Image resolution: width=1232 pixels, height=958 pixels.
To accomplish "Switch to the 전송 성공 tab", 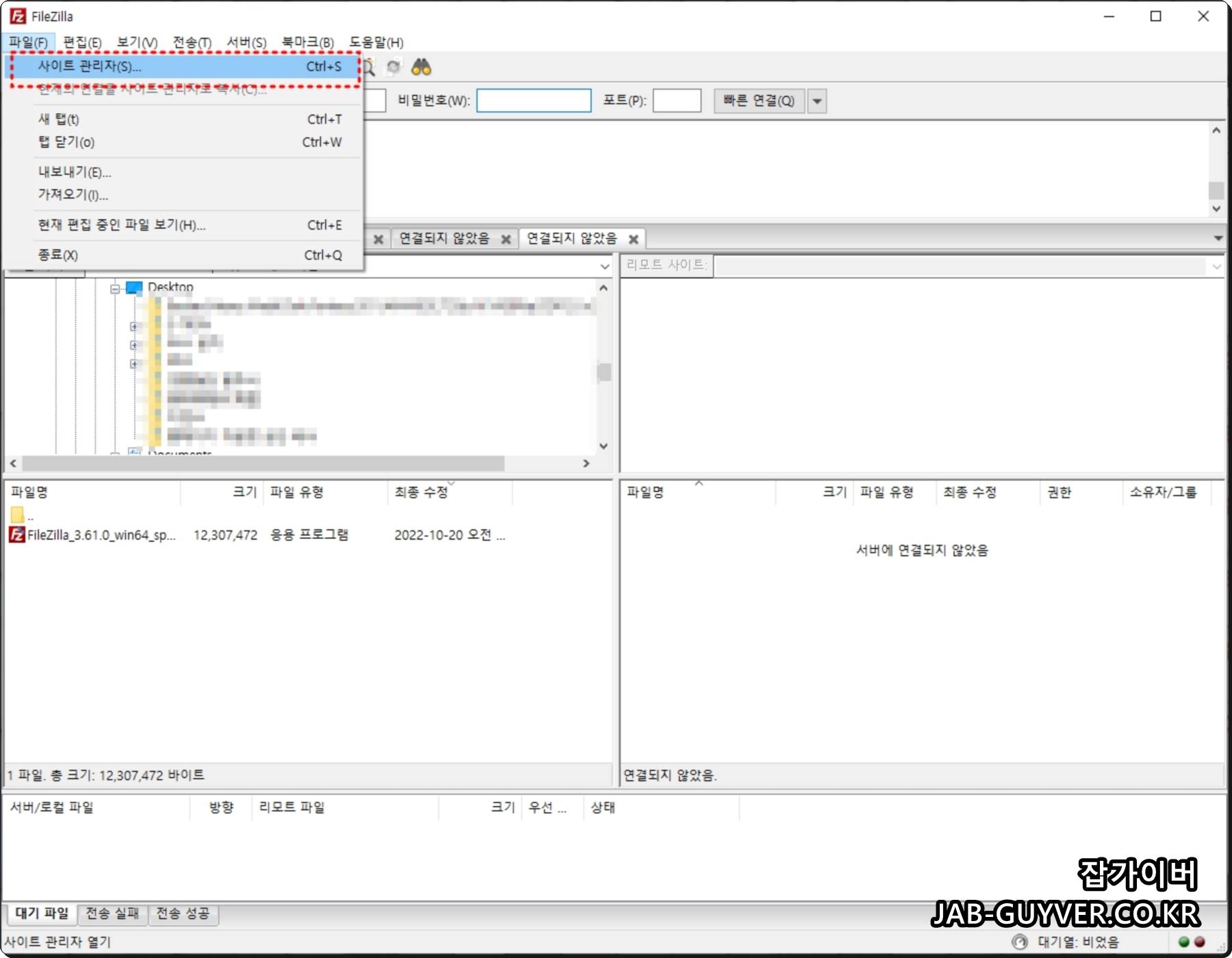I will pyautogui.click(x=183, y=914).
